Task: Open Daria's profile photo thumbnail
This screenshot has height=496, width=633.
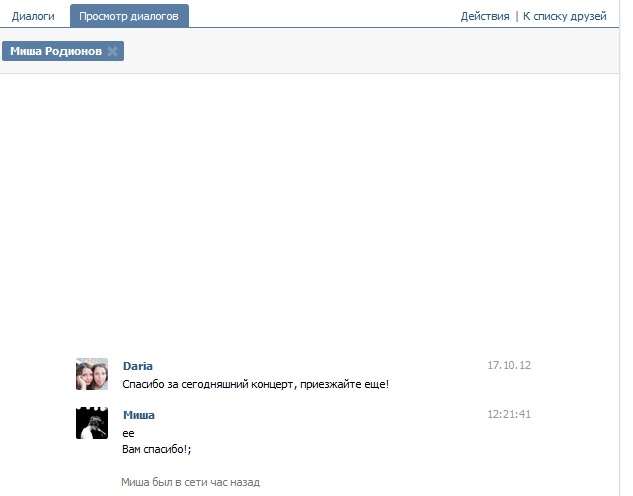Action: pos(92,374)
